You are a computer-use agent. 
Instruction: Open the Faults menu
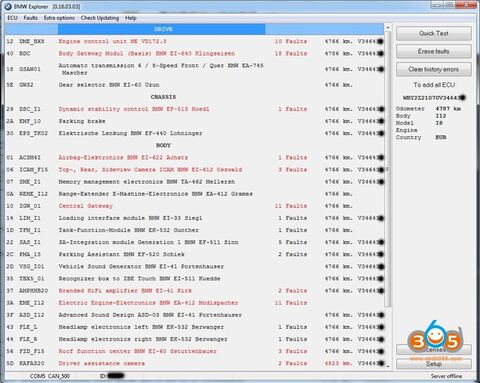pyautogui.click(x=30, y=18)
